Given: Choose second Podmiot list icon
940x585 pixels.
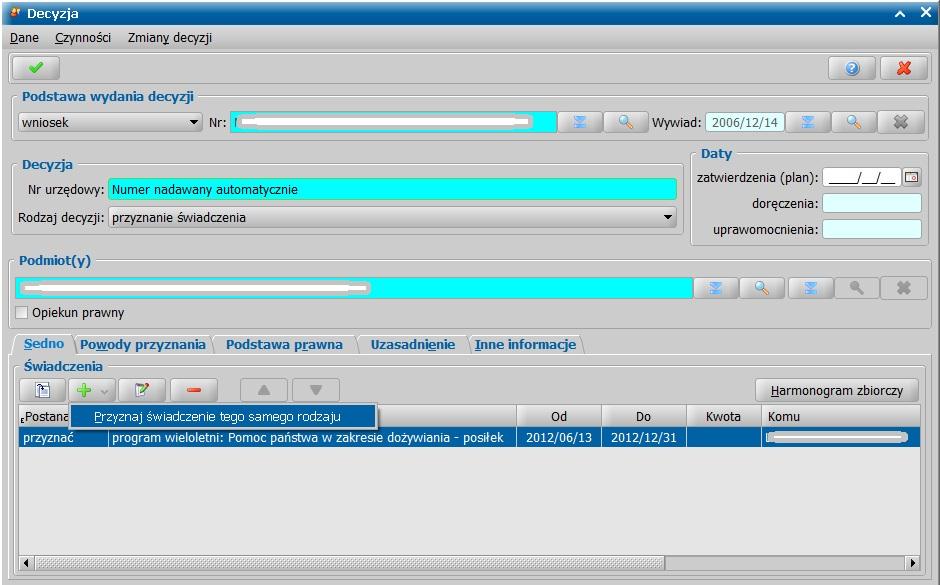Looking at the screenshot, I should [x=811, y=288].
